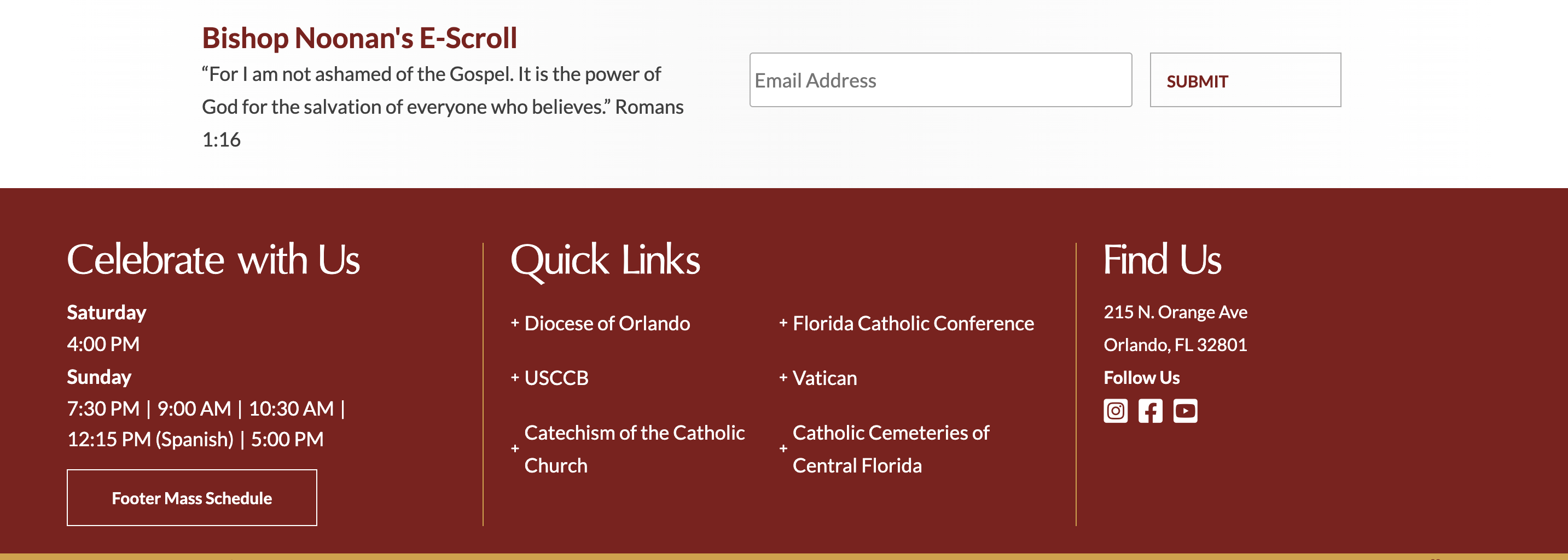Click the Bishop Noonan's E-Scroll heading
Screen dimensions: 1568x560
pos(359,38)
